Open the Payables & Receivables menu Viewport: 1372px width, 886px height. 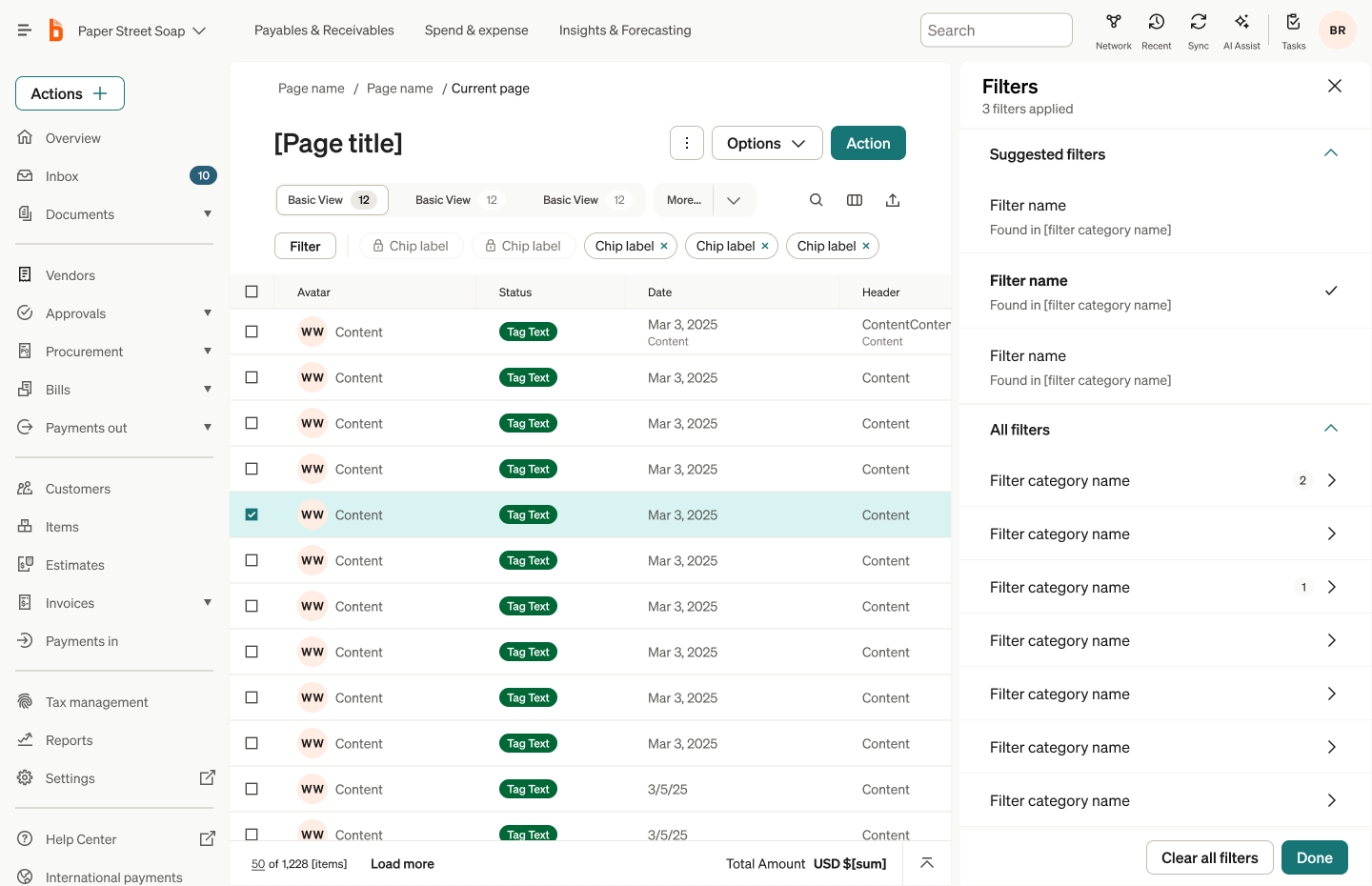[x=324, y=30]
